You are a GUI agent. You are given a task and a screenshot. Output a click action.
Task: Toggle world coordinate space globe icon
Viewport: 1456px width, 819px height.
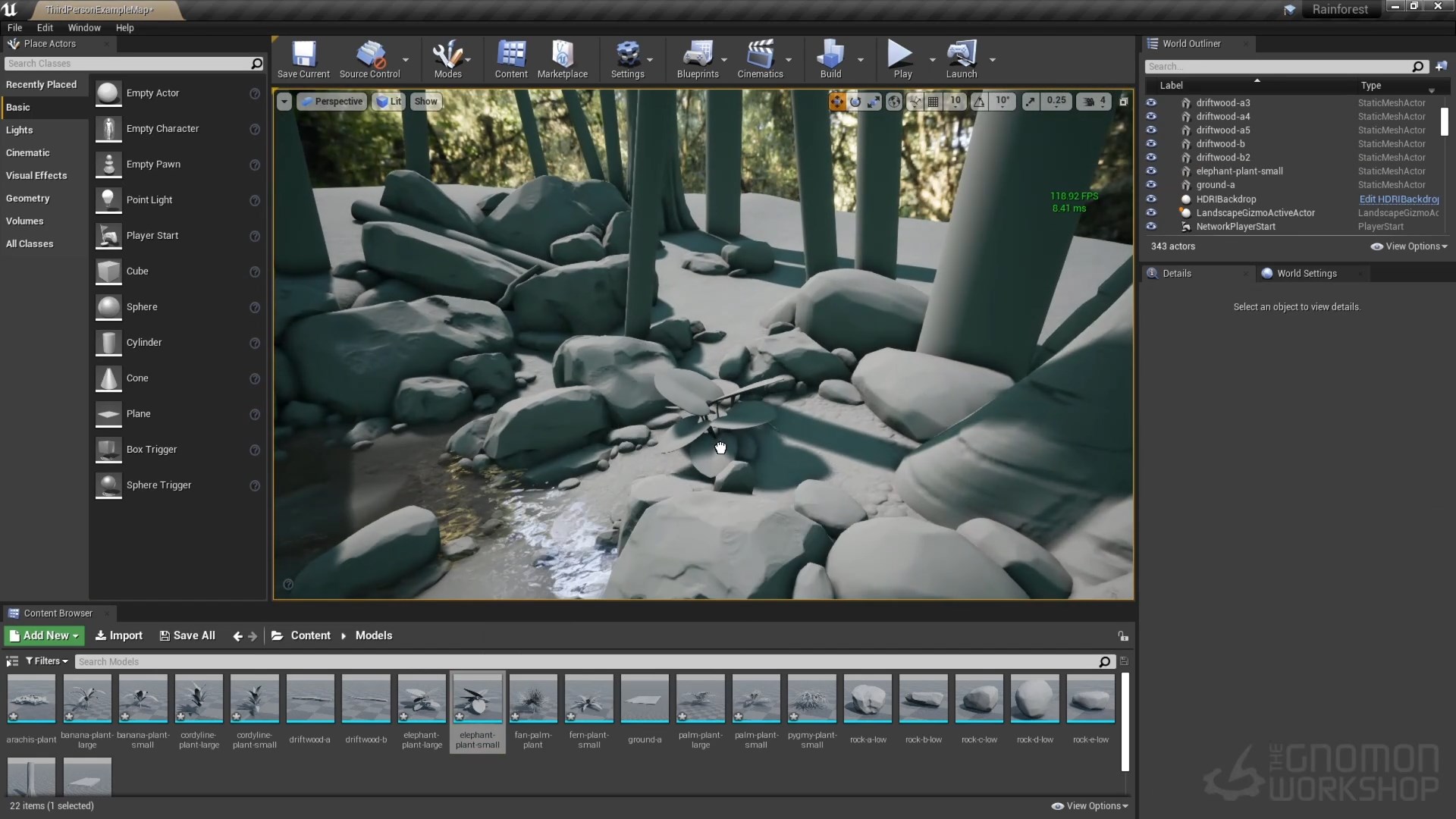(x=894, y=102)
